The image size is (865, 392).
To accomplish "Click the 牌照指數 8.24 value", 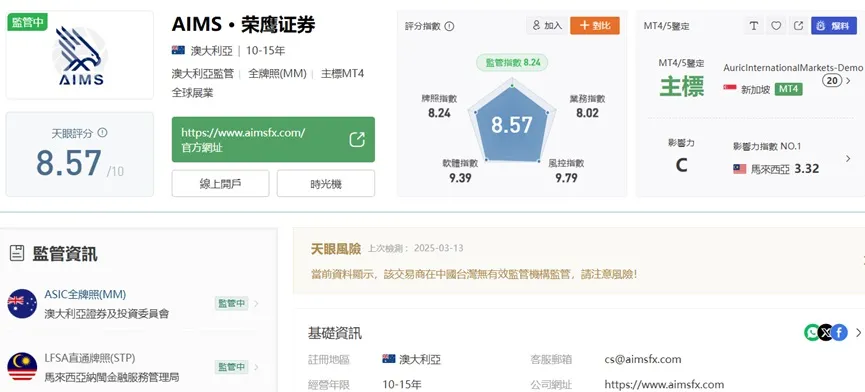I will pyautogui.click(x=440, y=113).
